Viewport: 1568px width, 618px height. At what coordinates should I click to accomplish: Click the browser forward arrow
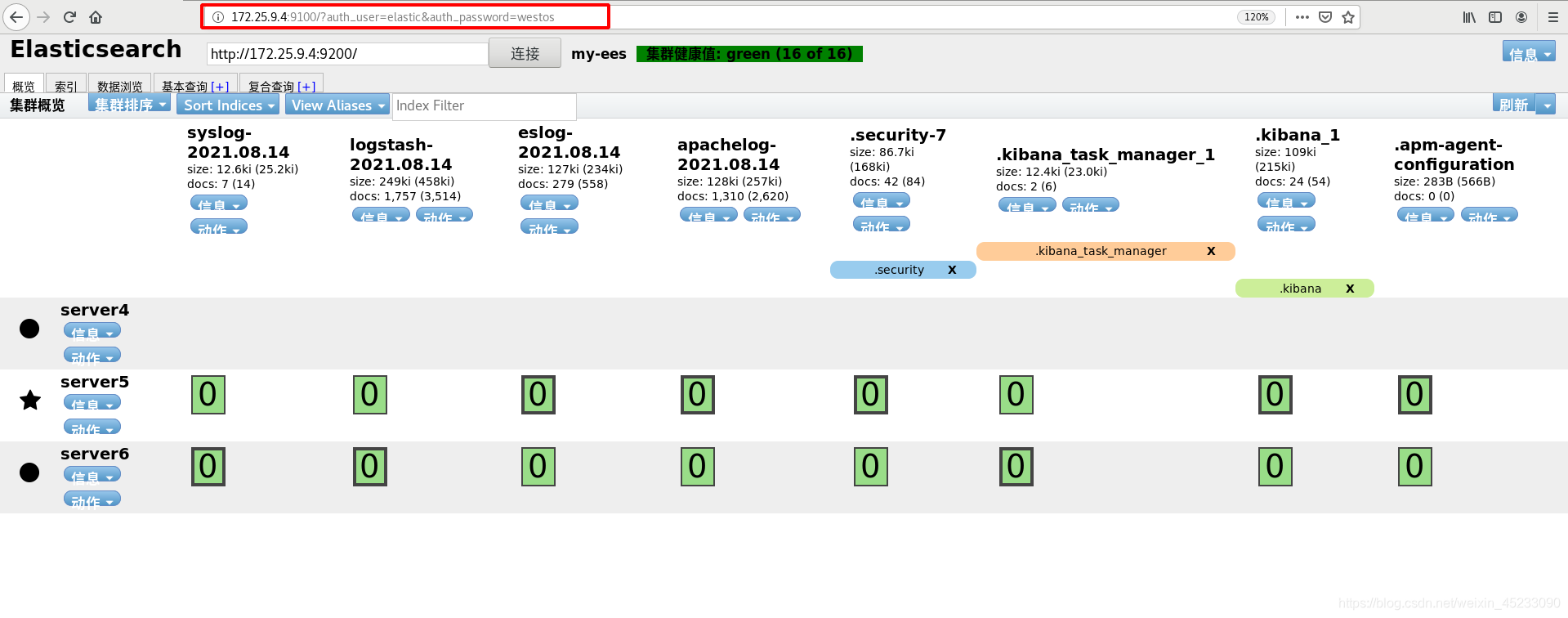(43, 17)
